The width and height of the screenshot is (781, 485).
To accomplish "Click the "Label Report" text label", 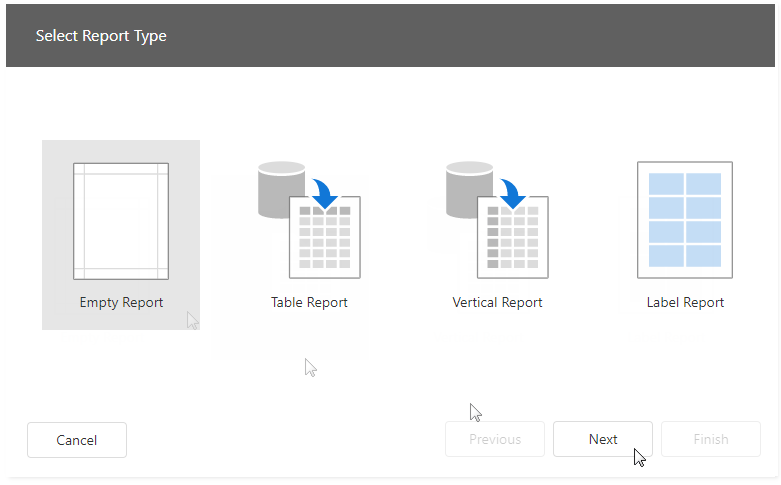I will (x=685, y=302).
